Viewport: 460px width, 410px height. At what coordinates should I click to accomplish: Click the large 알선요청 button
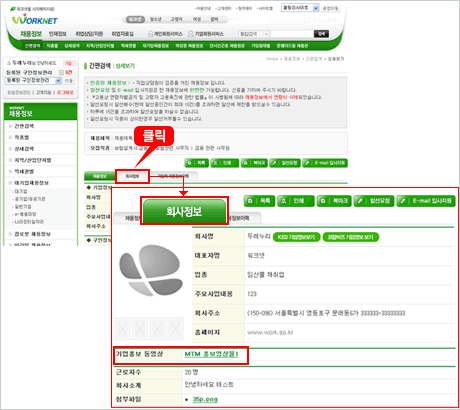(374, 201)
